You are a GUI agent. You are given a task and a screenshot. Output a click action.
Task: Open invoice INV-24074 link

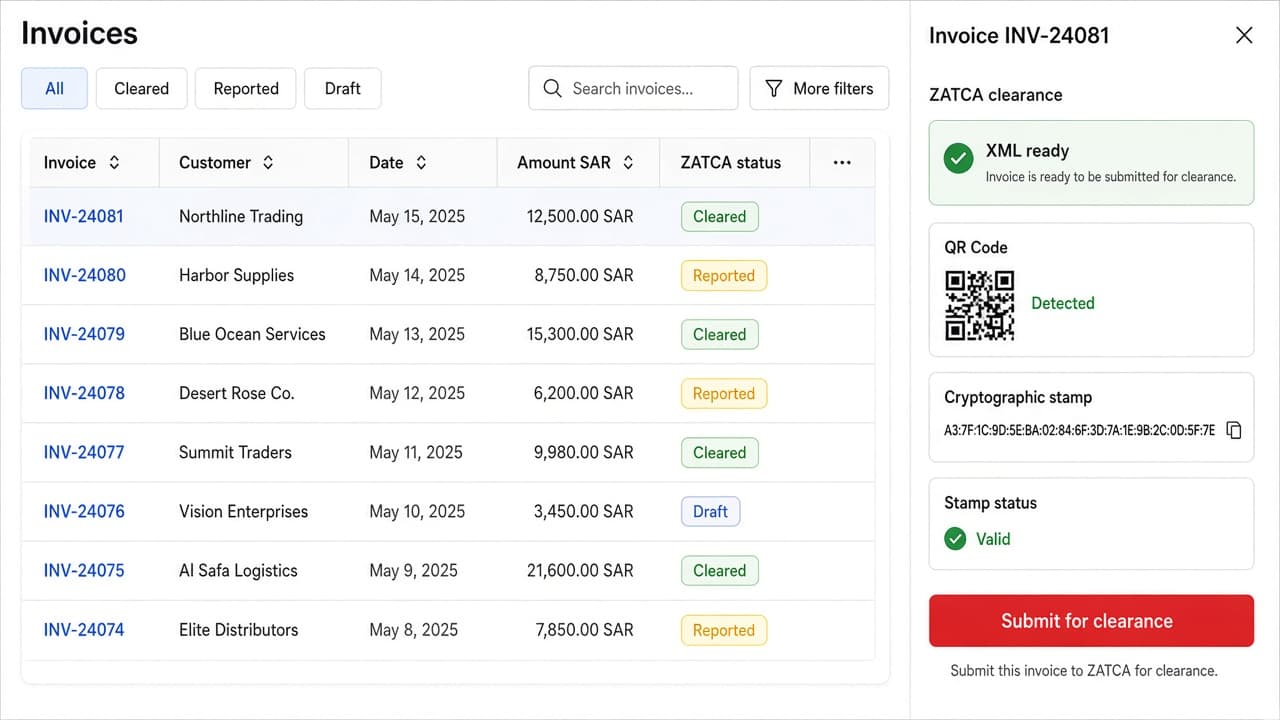[x=84, y=629]
